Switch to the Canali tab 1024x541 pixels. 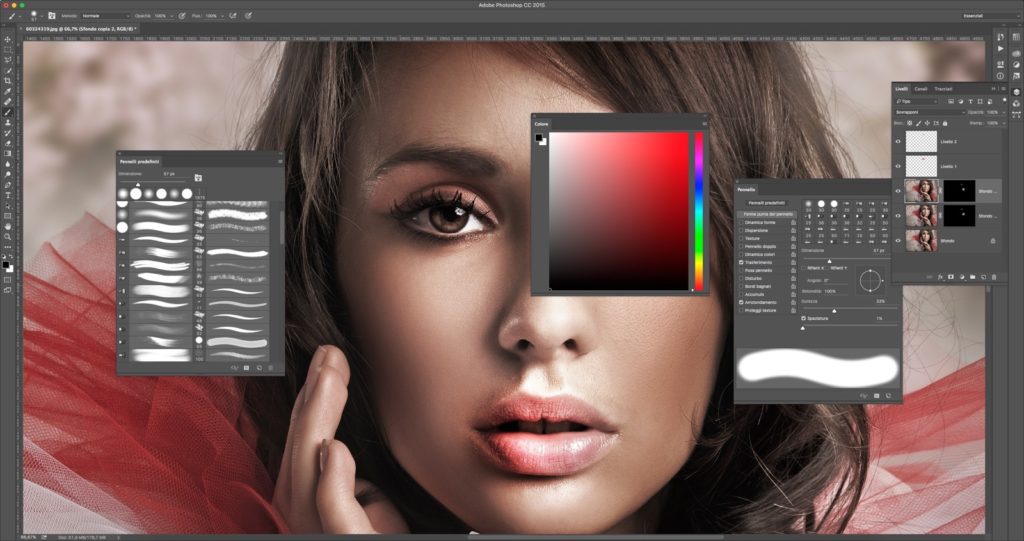point(921,89)
